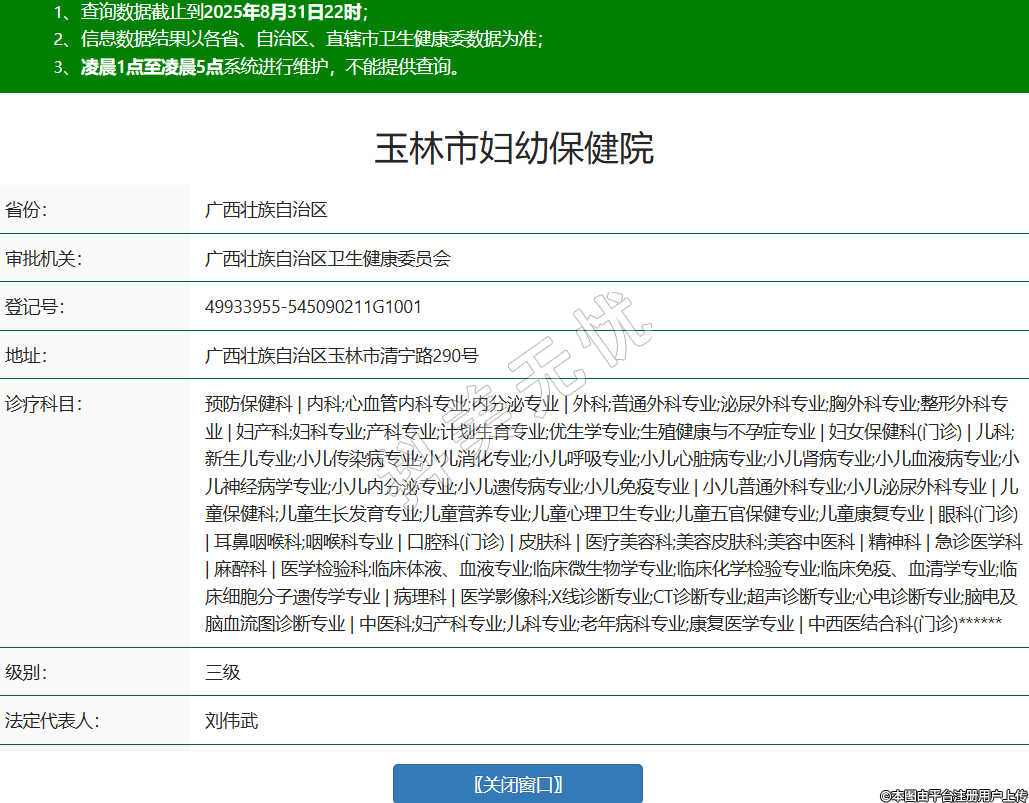This screenshot has height=803, width=1029.
Task: Select legal representative name 刘伟武
Action: pyautogui.click(x=232, y=720)
